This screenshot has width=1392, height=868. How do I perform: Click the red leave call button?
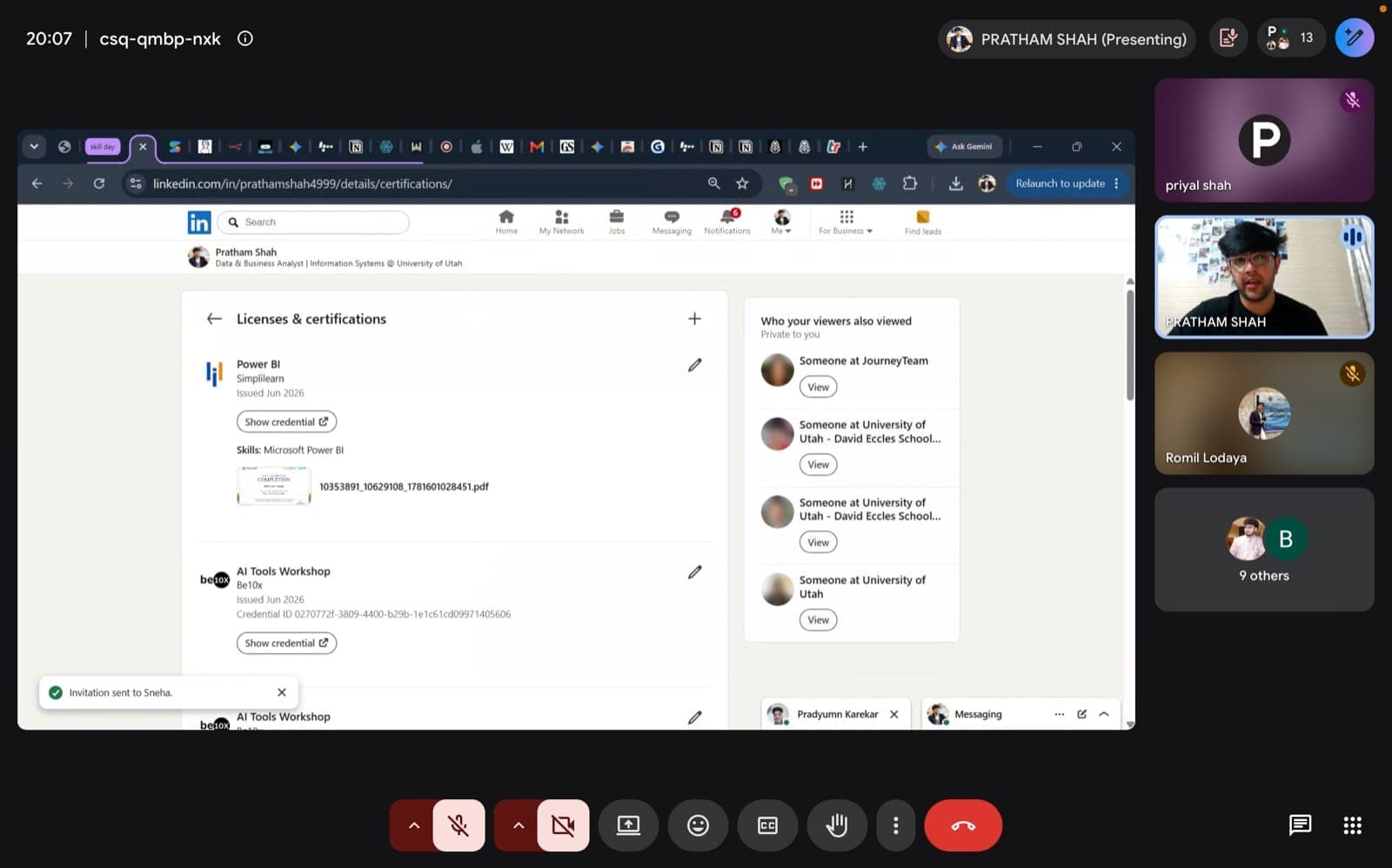coord(963,825)
